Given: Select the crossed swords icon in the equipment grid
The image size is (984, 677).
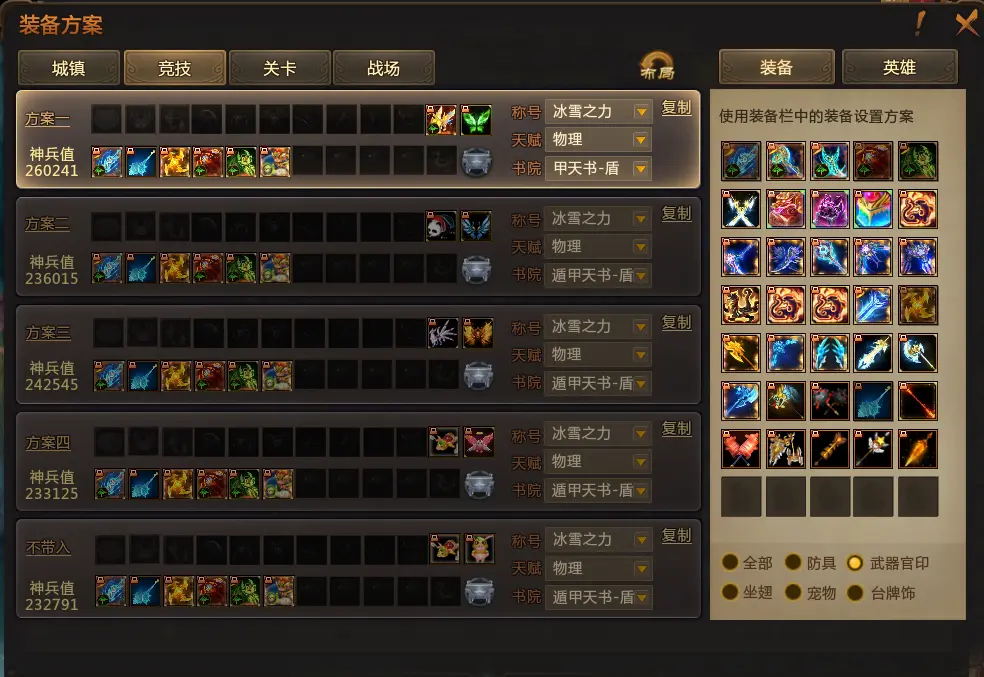Looking at the screenshot, I should pos(741,209).
